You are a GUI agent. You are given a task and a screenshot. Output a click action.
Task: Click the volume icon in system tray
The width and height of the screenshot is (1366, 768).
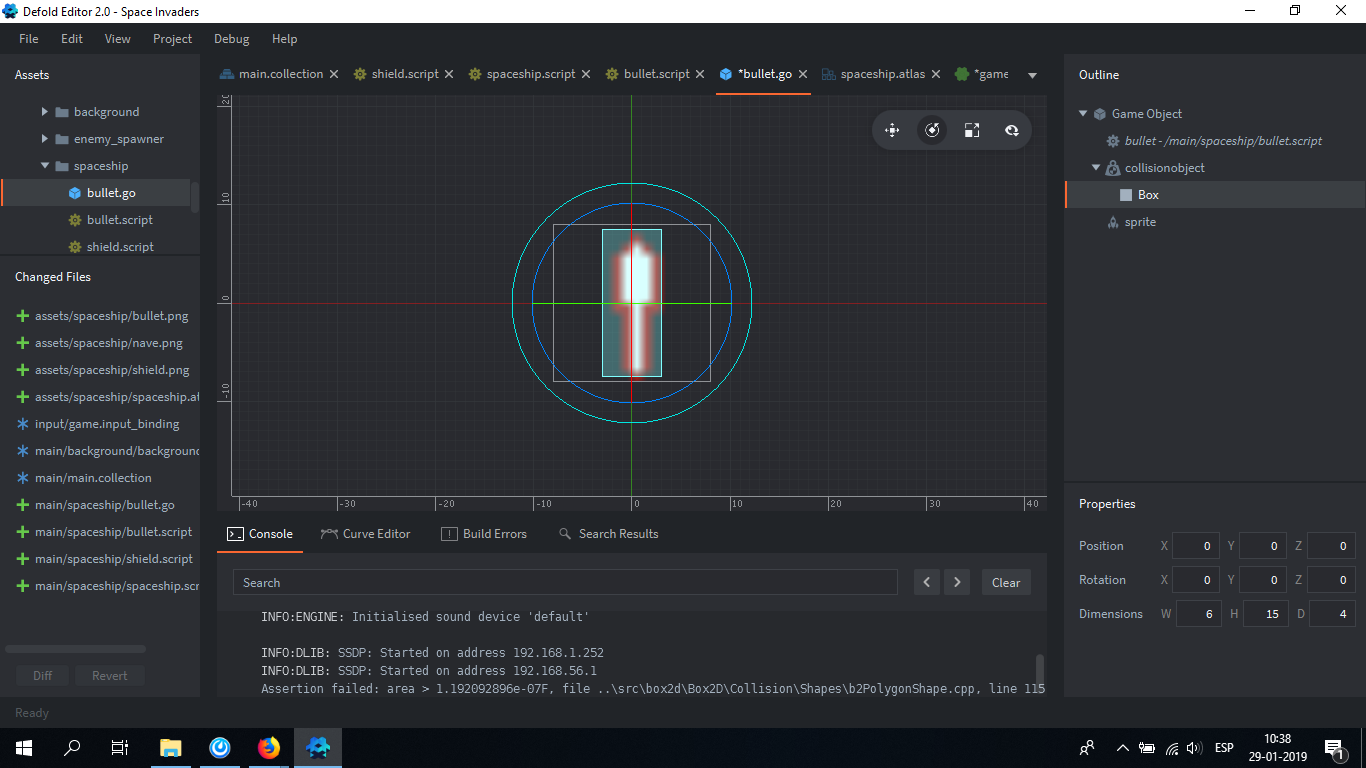(x=1194, y=748)
